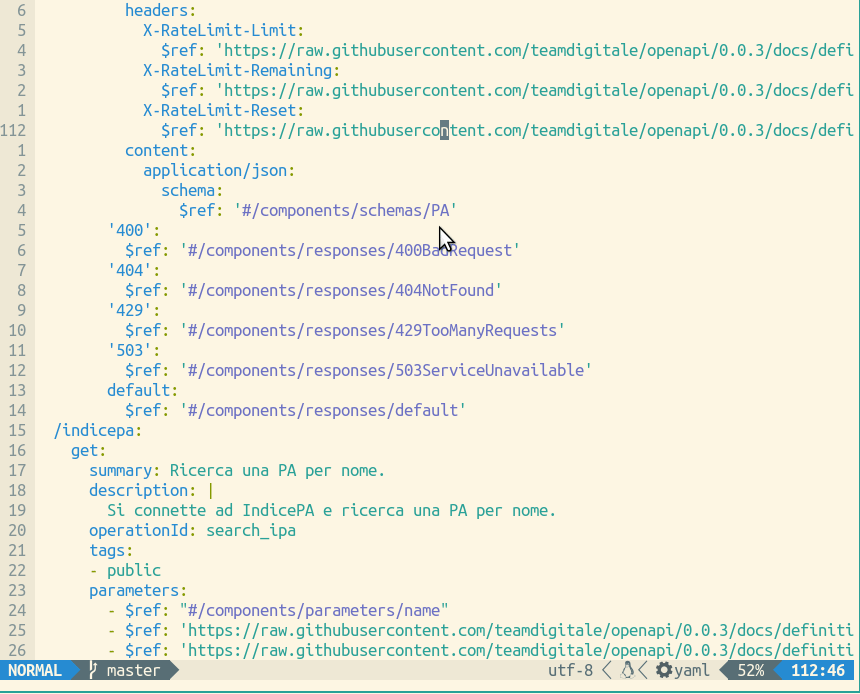Click the parameters: key
The width and height of the screenshot is (860, 694).
pyautogui.click(x=138, y=591)
